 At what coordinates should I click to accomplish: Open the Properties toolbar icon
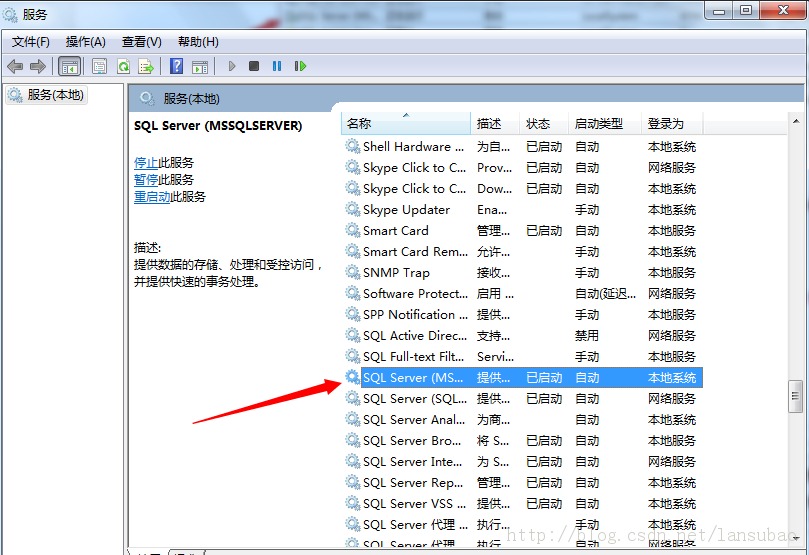(99, 66)
